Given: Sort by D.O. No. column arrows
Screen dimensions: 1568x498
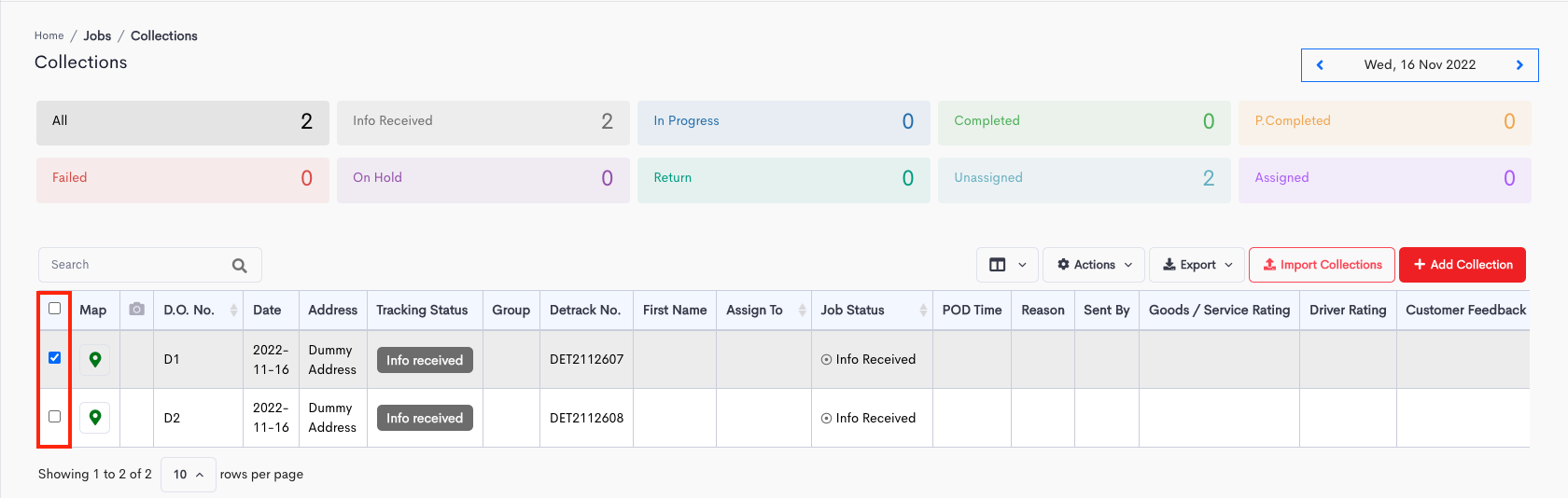Looking at the screenshot, I should point(233,311).
